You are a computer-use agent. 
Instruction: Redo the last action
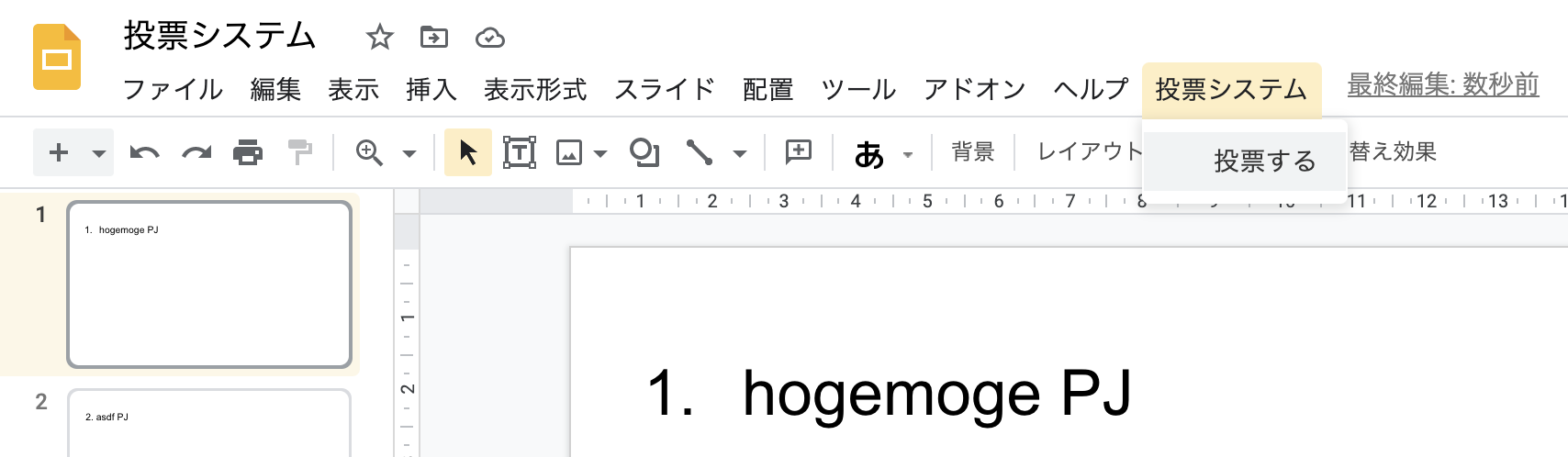point(196,152)
